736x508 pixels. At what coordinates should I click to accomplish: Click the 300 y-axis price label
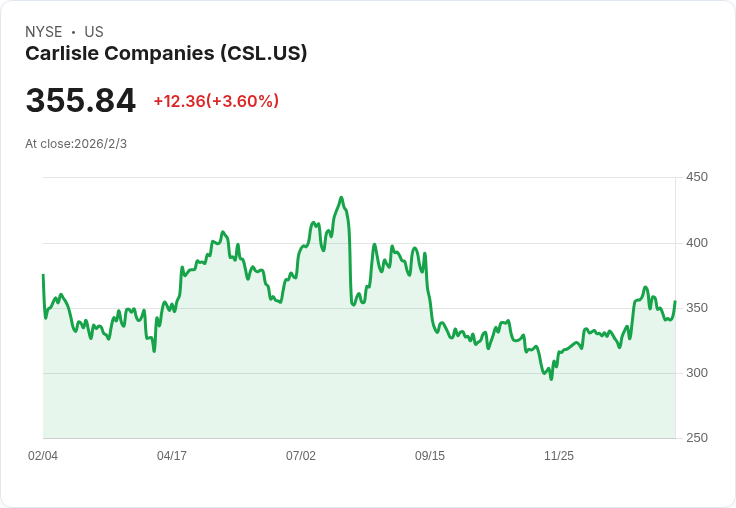(x=697, y=373)
